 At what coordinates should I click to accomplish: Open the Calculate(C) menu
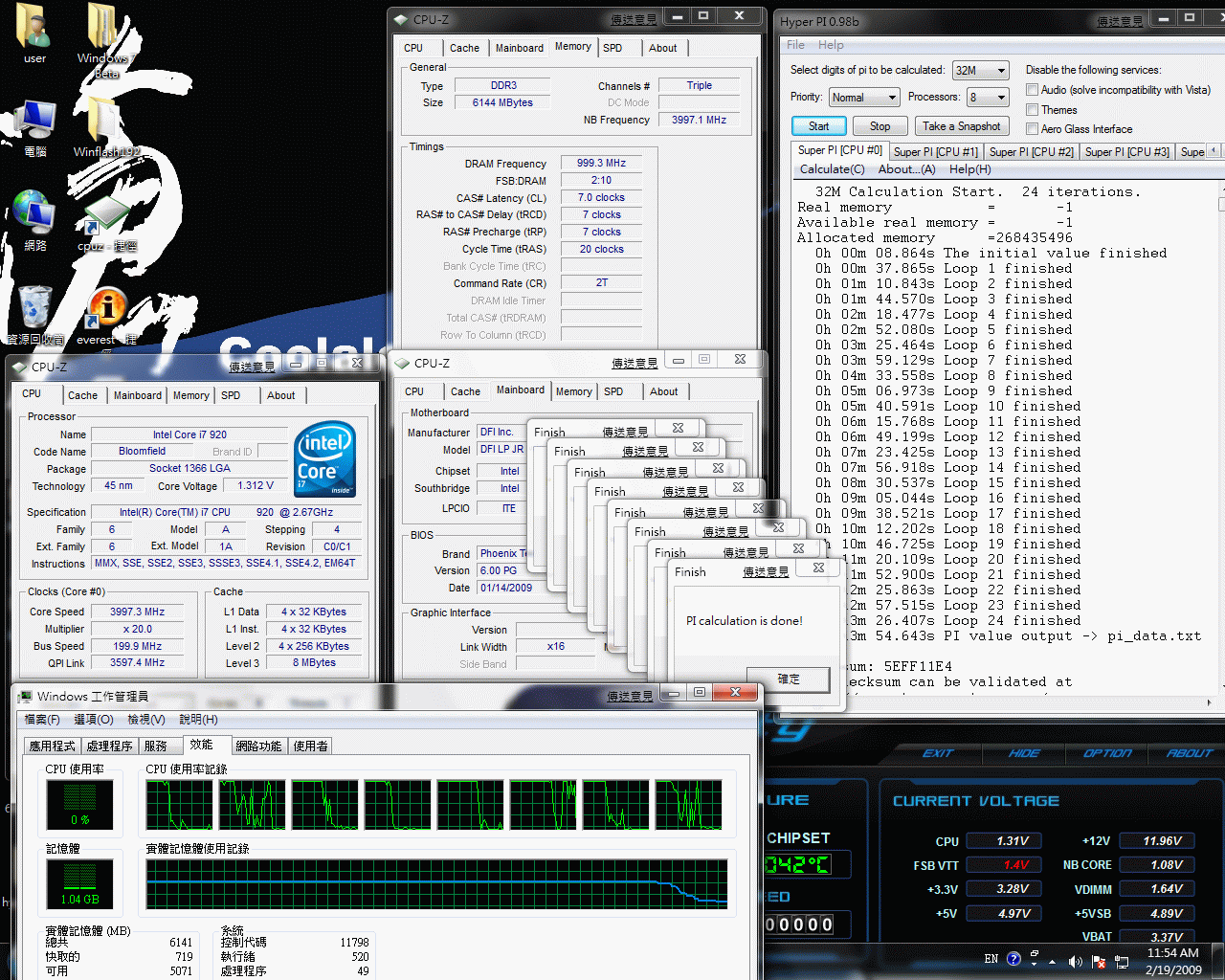click(832, 168)
